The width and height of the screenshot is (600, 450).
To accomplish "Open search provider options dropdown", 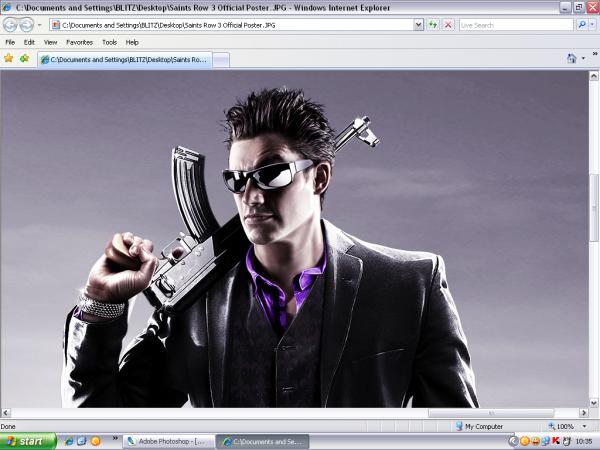I will [593, 24].
